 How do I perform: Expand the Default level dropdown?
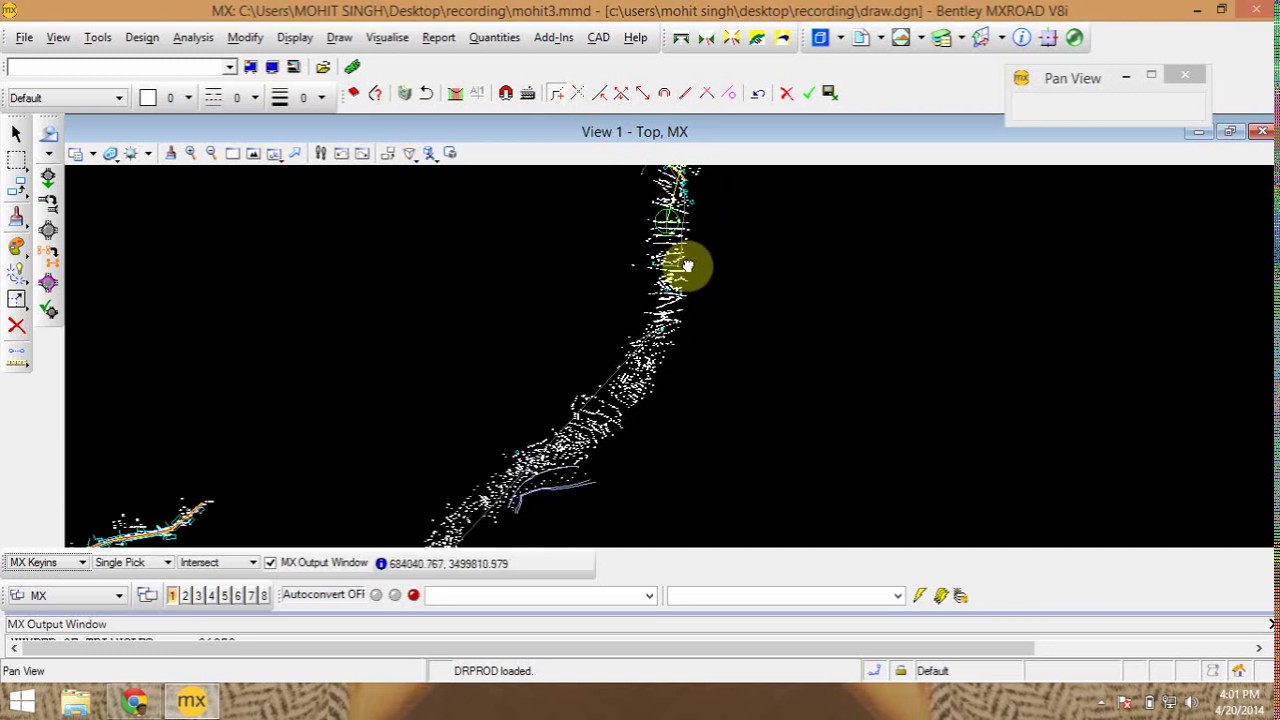pyautogui.click(x=119, y=98)
